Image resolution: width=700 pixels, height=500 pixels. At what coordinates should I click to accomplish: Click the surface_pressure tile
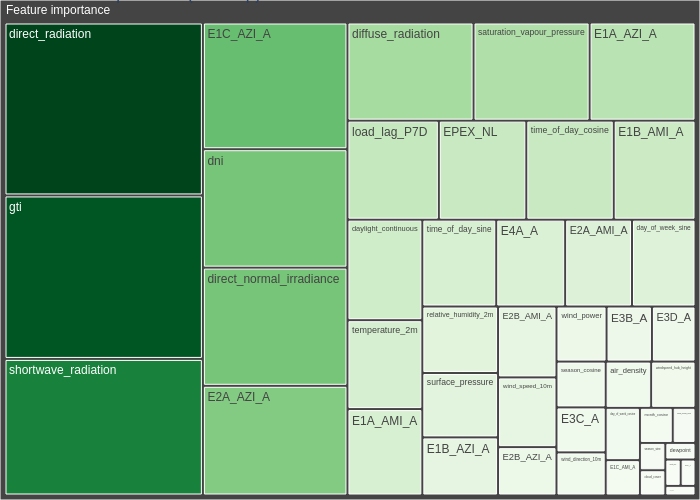pos(460,405)
